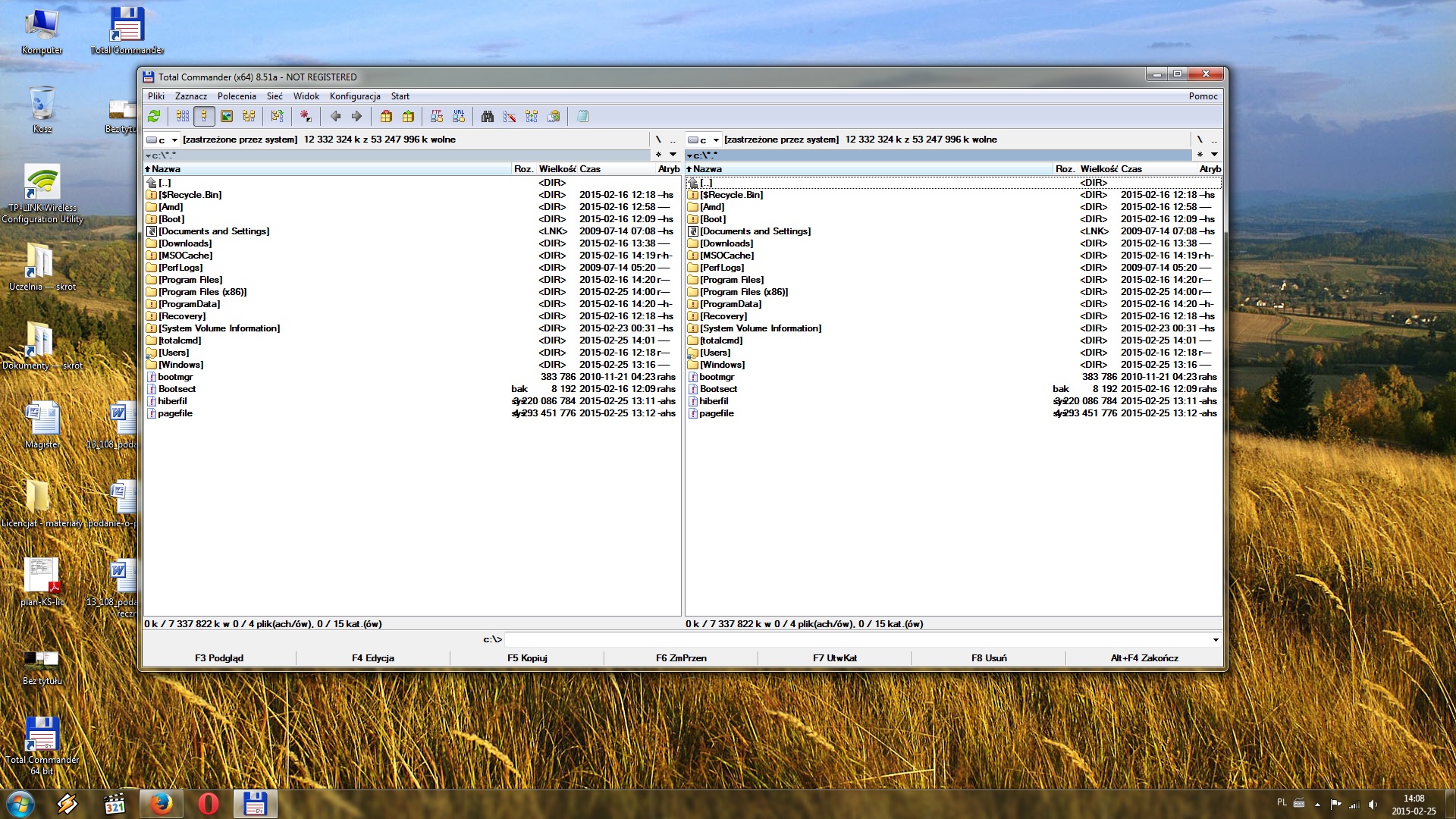Screen dimensions: 1456x819
Task: Go back using the left arrow icon
Action: tap(335, 116)
